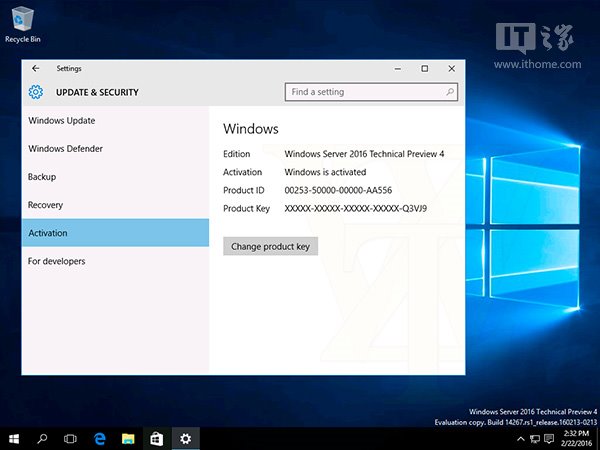The height and width of the screenshot is (450, 600).
Task: Click the 'Settings' window title text
Action: tap(69, 68)
